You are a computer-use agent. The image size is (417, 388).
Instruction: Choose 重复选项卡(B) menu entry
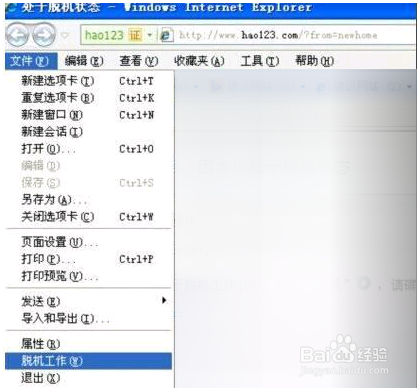pyautogui.click(x=89, y=98)
